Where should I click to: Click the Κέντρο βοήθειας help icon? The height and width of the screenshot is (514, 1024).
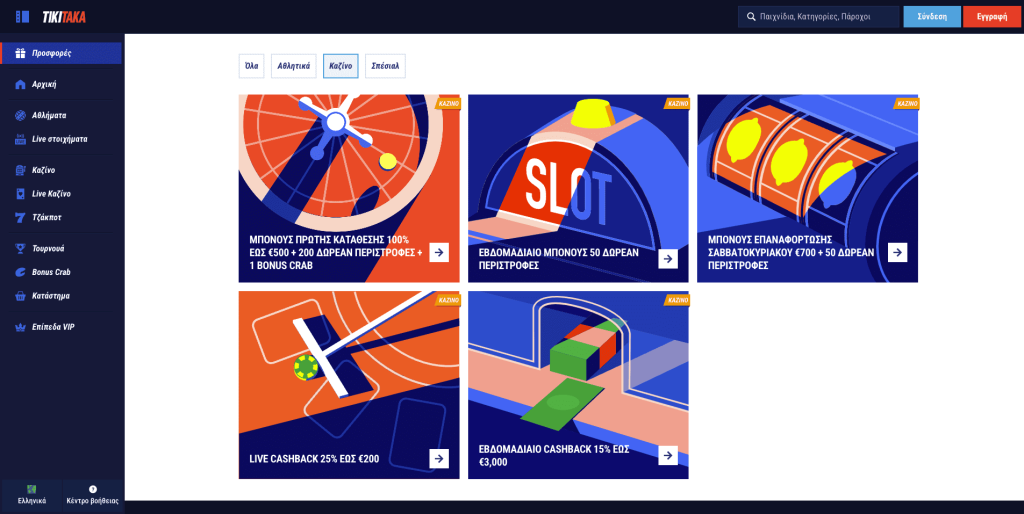coord(93,489)
